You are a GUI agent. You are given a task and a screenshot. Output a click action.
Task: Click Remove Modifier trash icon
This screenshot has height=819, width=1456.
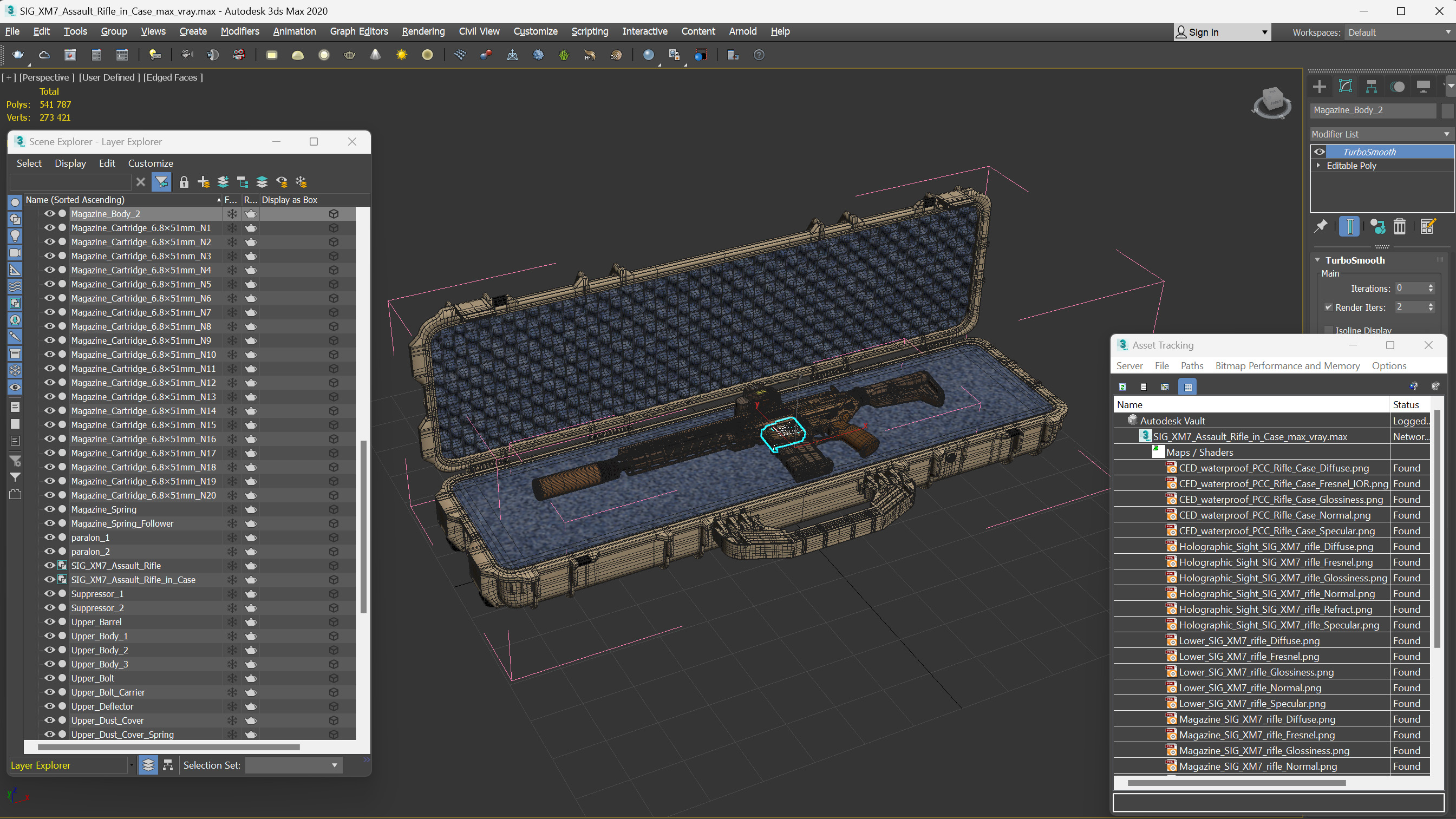click(x=1400, y=227)
